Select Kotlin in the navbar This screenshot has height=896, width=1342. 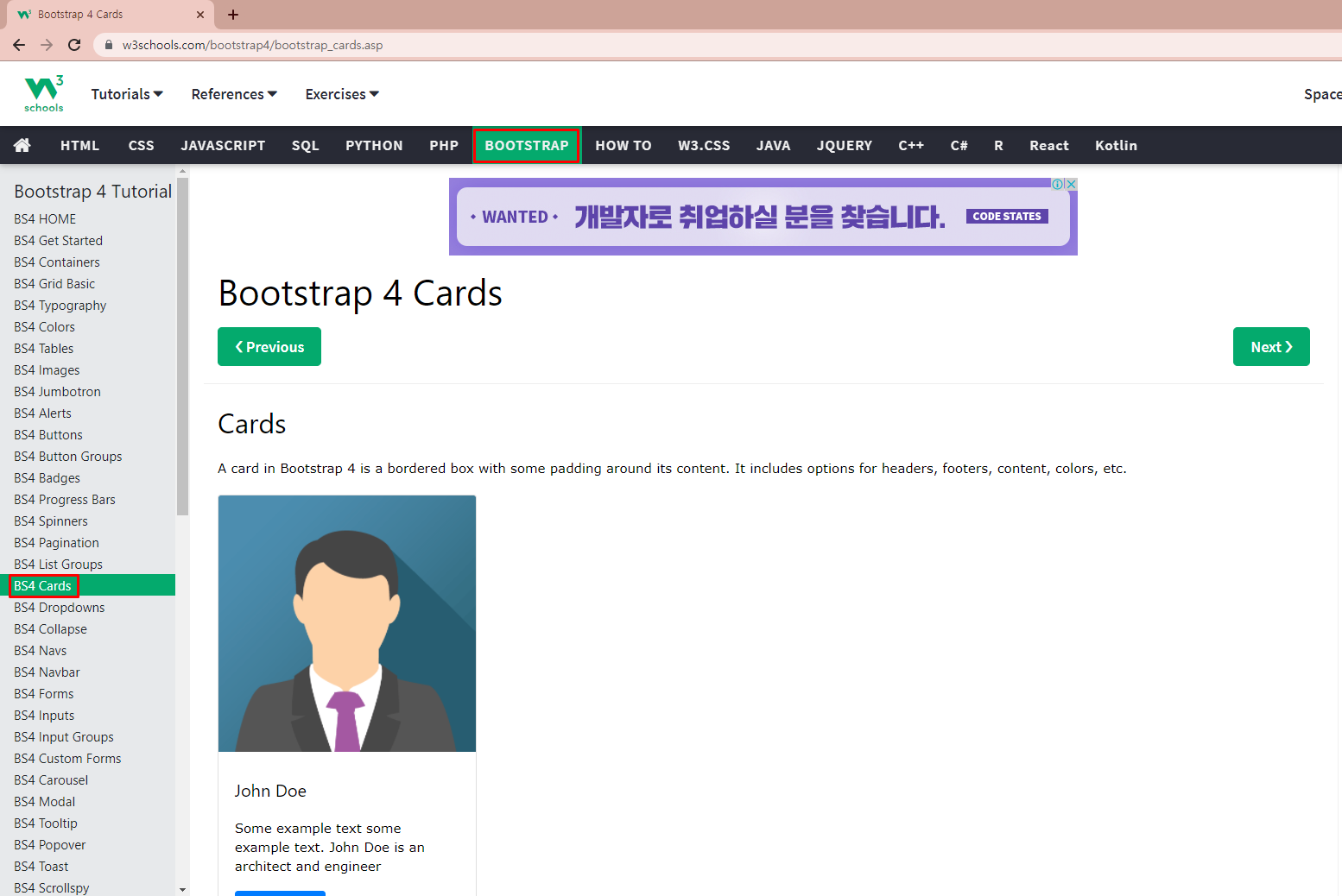tap(1117, 145)
